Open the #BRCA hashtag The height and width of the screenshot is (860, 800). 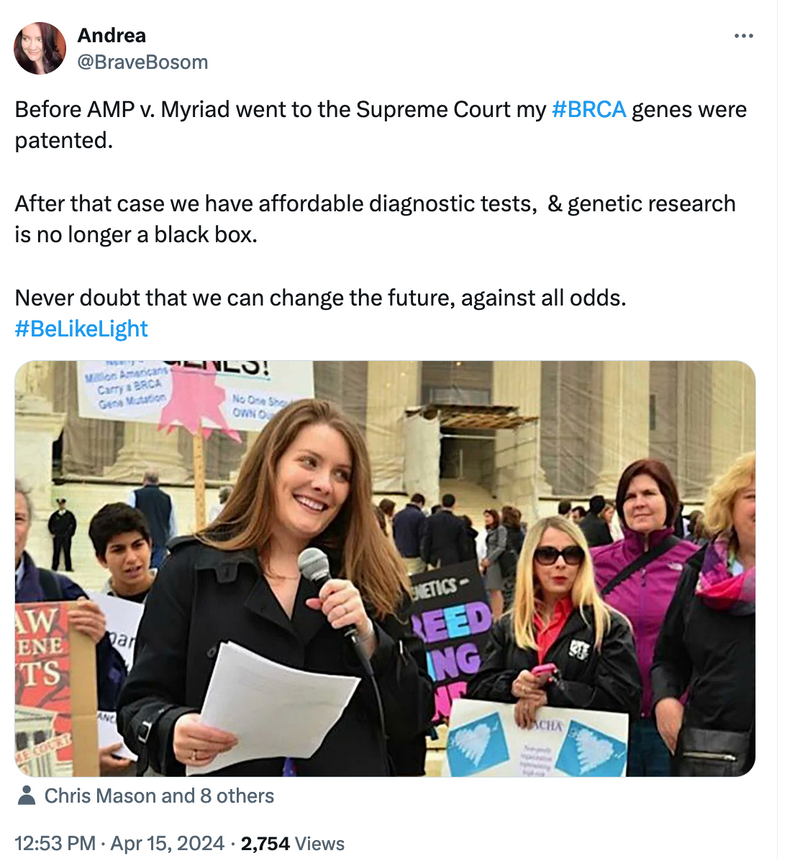588,109
